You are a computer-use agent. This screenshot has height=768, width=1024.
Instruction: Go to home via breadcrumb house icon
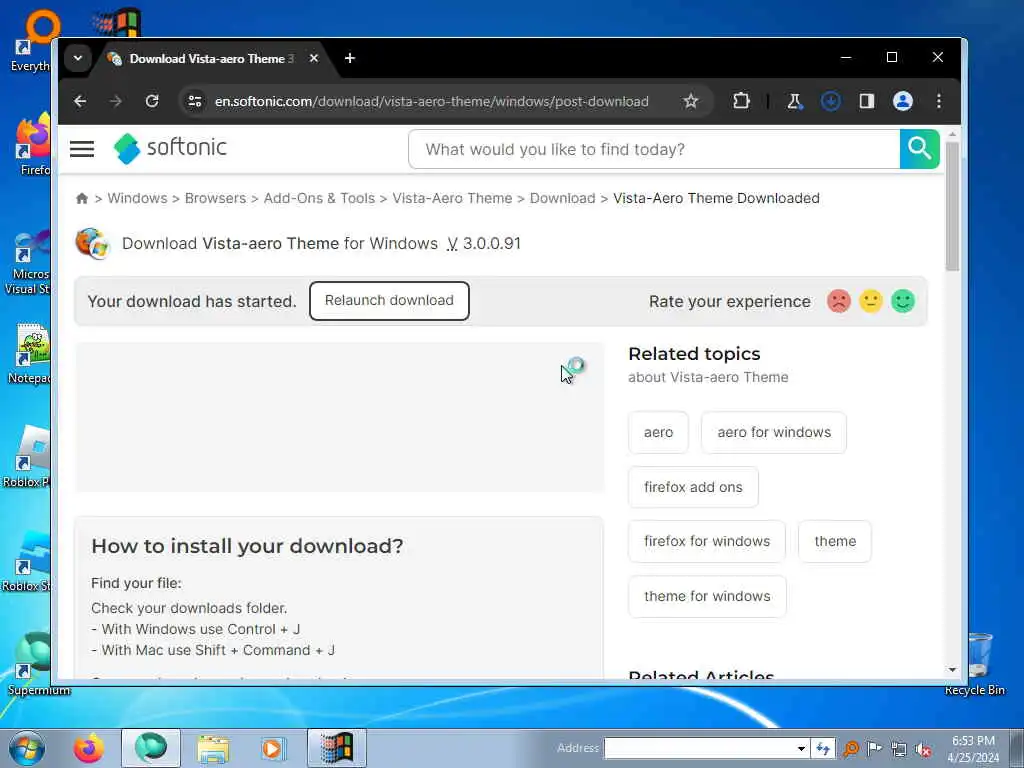coord(82,198)
